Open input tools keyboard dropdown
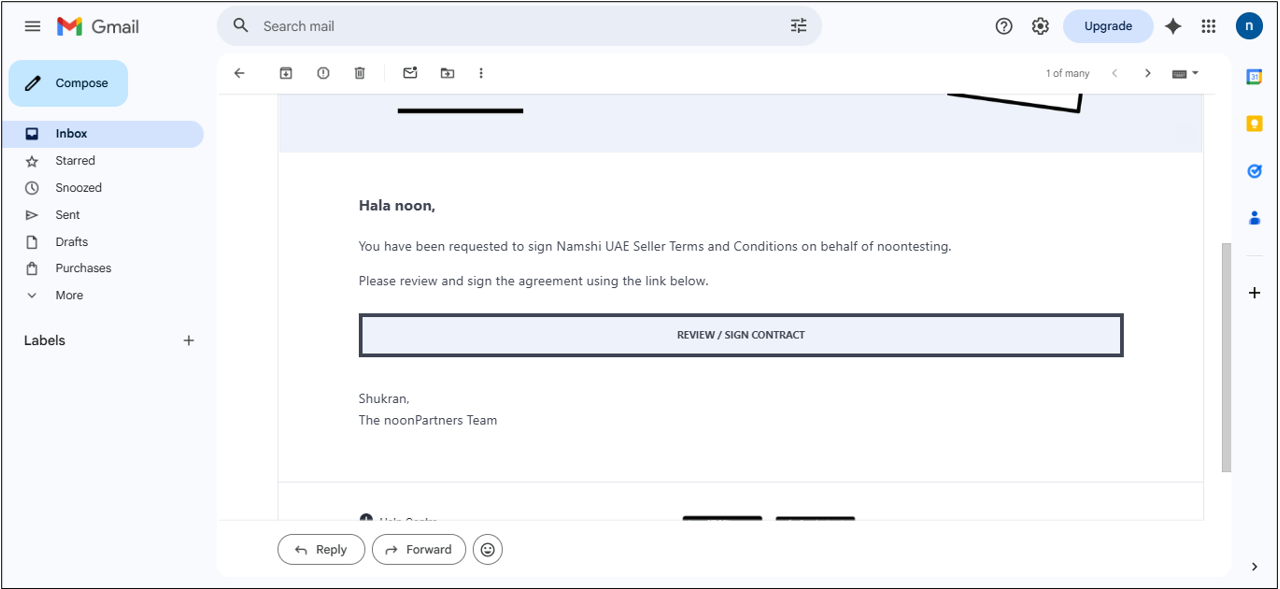The image size is (1280, 589). (x=1185, y=73)
